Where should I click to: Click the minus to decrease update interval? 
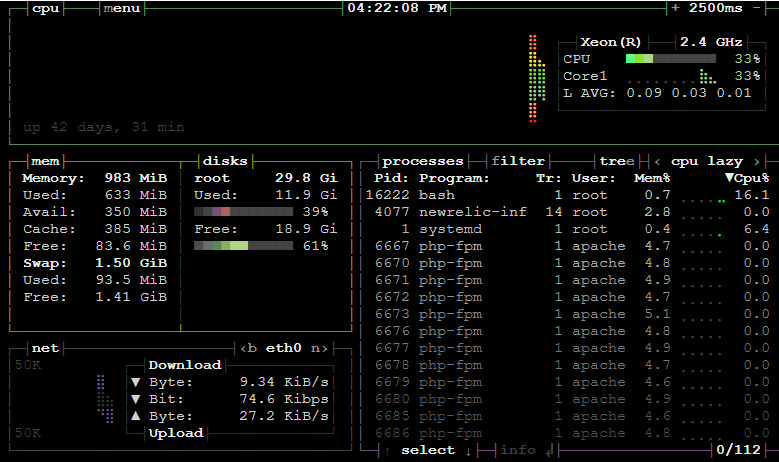click(x=760, y=8)
